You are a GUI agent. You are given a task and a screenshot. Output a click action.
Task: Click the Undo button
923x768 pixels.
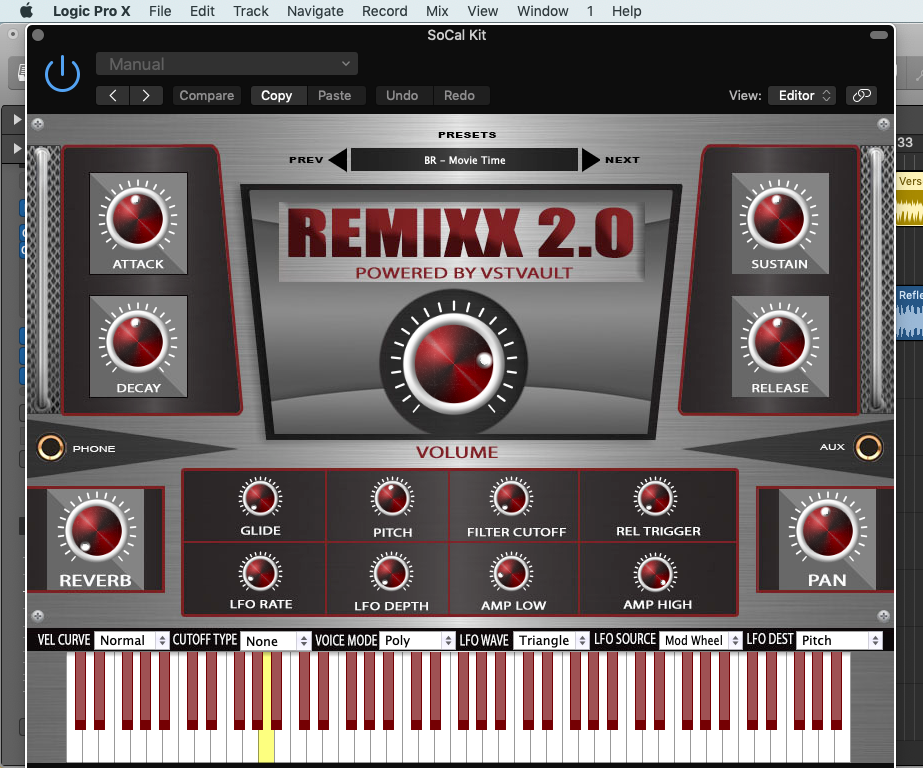tap(402, 95)
